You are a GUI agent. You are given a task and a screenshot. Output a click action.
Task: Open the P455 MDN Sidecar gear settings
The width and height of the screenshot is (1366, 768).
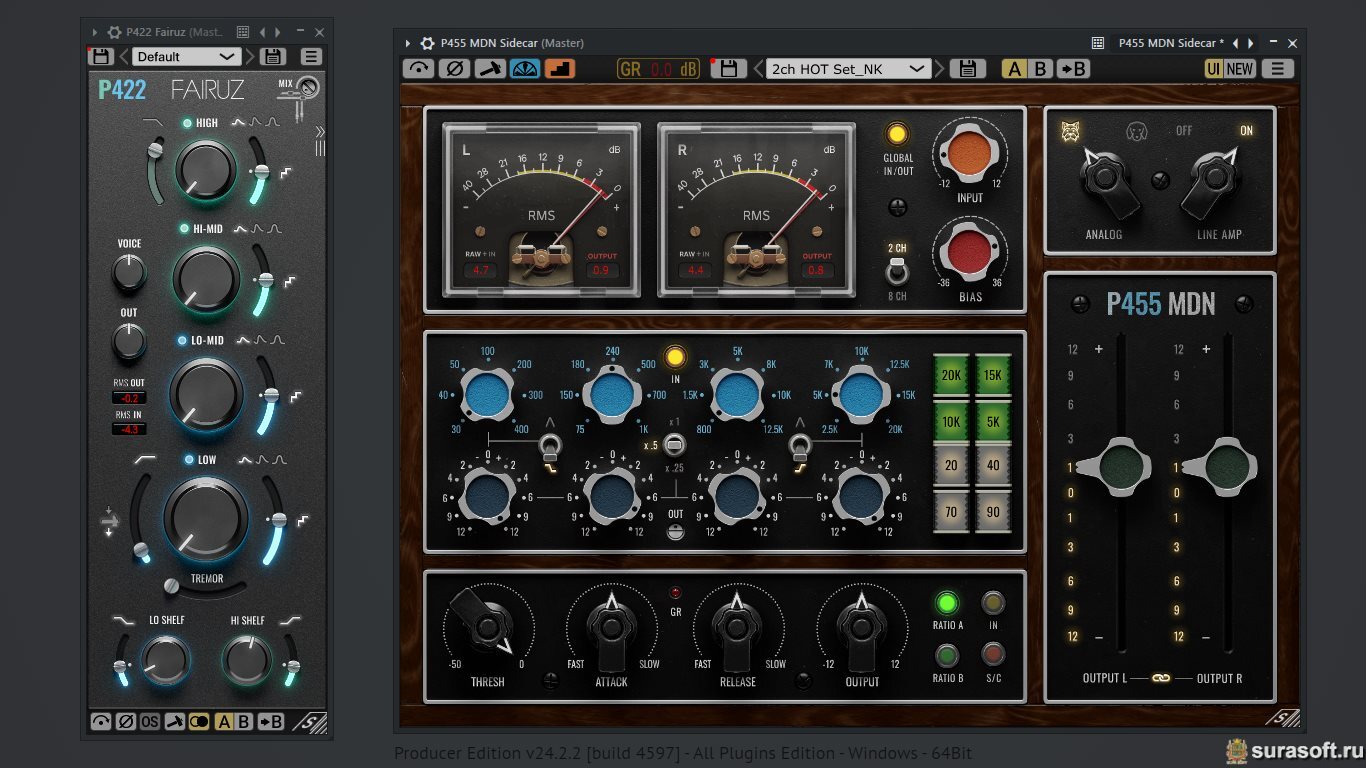coord(427,43)
